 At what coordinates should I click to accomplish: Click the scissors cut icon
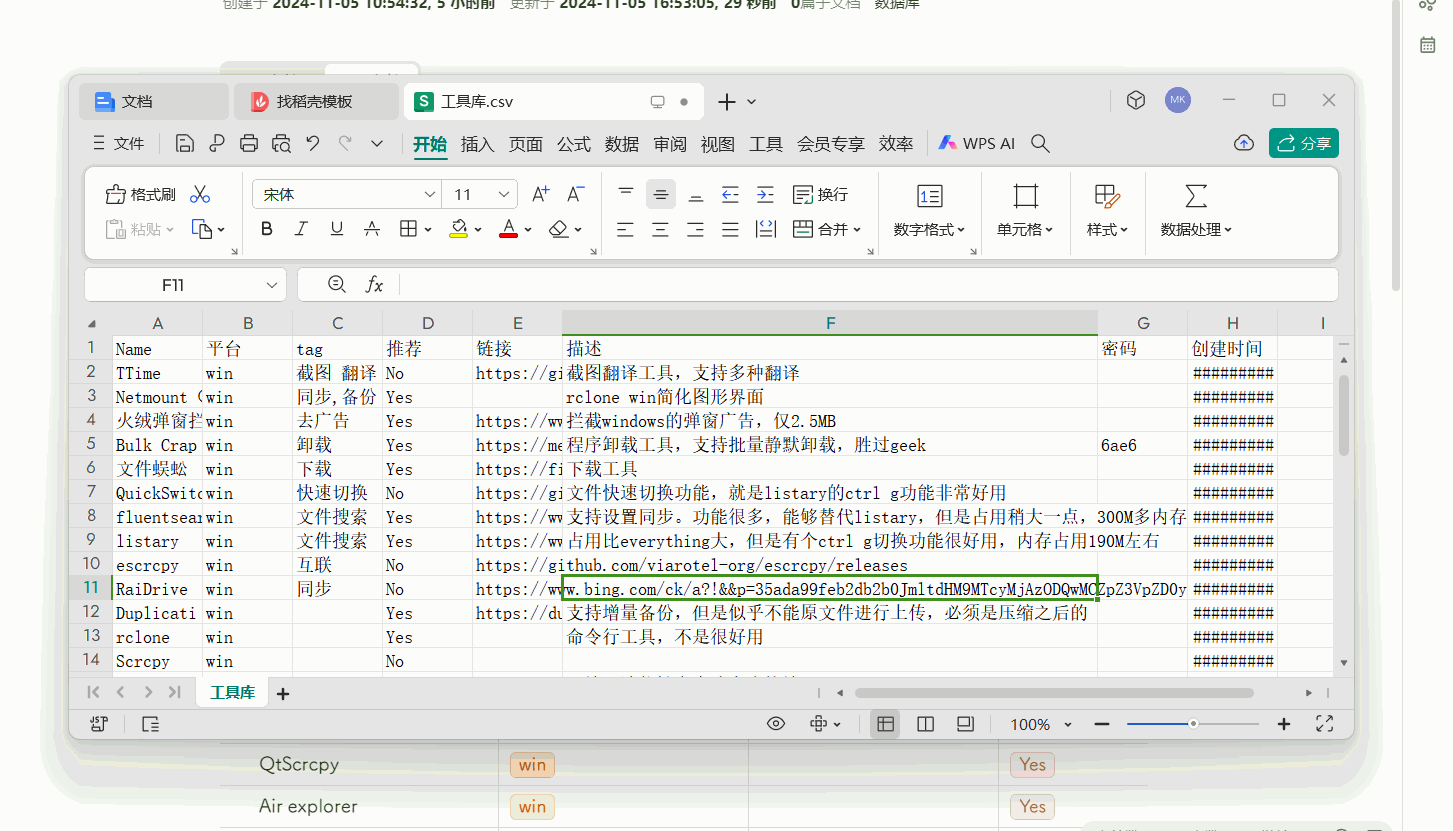(200, 195)
